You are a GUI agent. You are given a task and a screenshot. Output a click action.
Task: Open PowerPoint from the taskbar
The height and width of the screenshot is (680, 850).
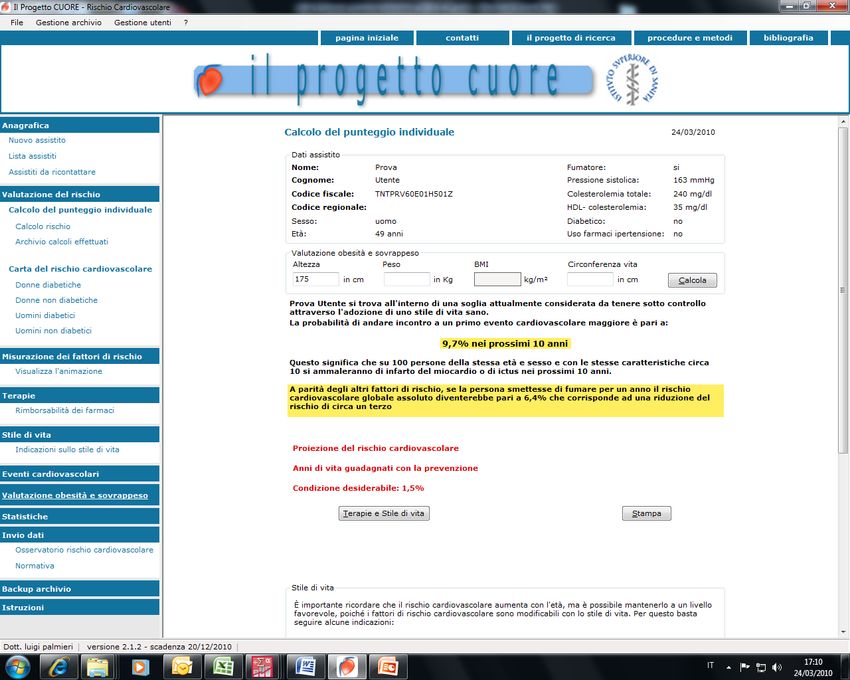[388, 666]
